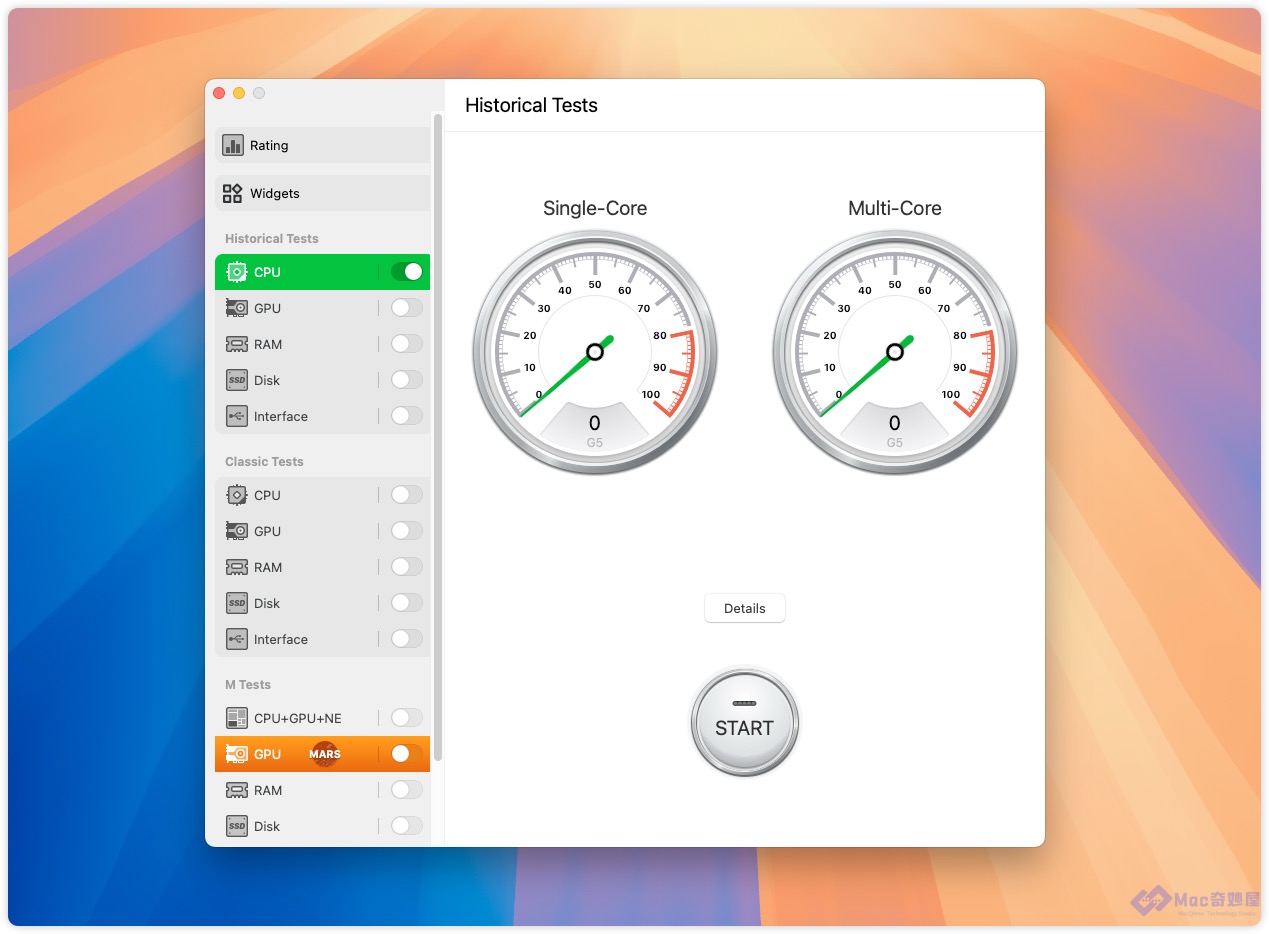Select Interface label under Classic Tests
Viewport: 1269px width, 934px height.
281,639
